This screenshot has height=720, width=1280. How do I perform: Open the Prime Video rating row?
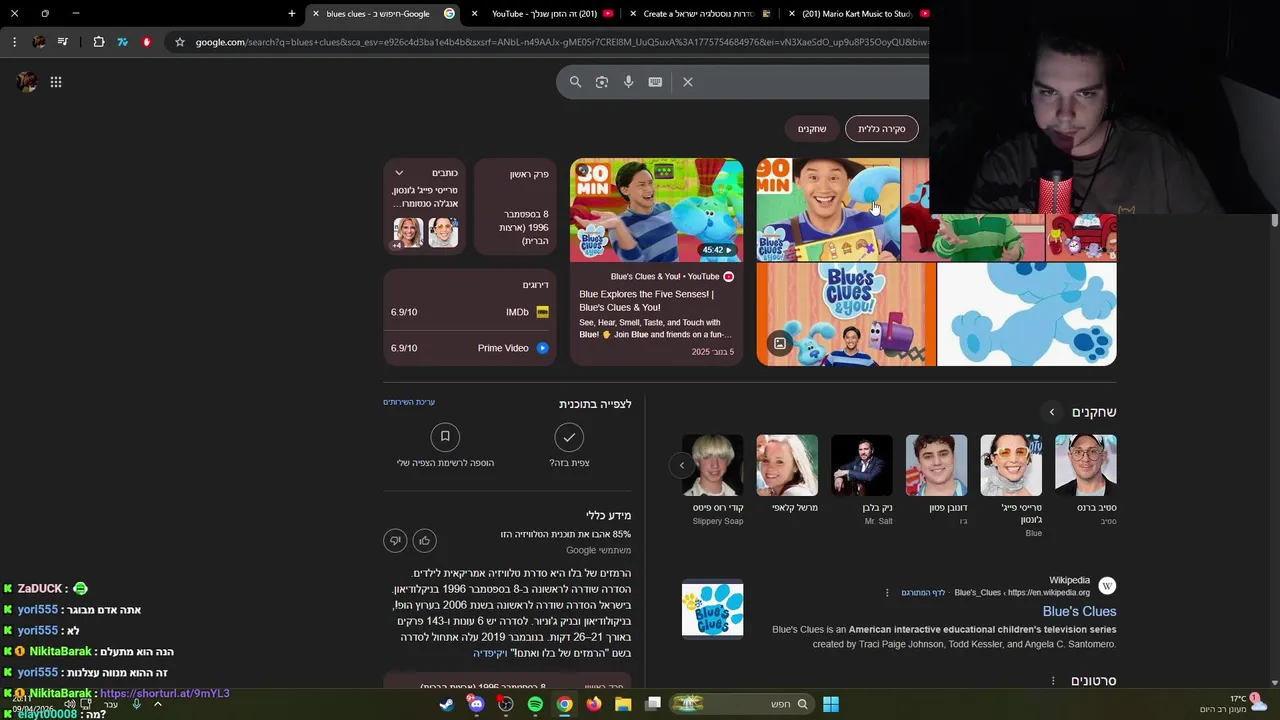pos(470,348)
